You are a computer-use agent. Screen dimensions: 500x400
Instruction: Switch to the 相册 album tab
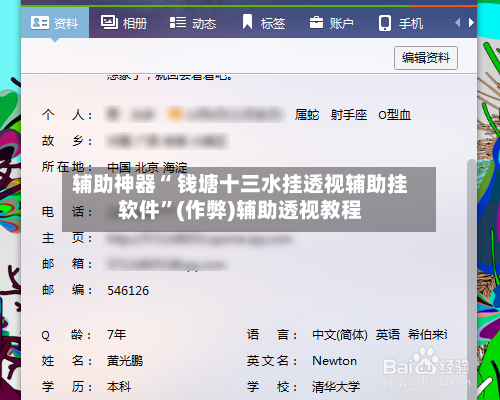124,23
